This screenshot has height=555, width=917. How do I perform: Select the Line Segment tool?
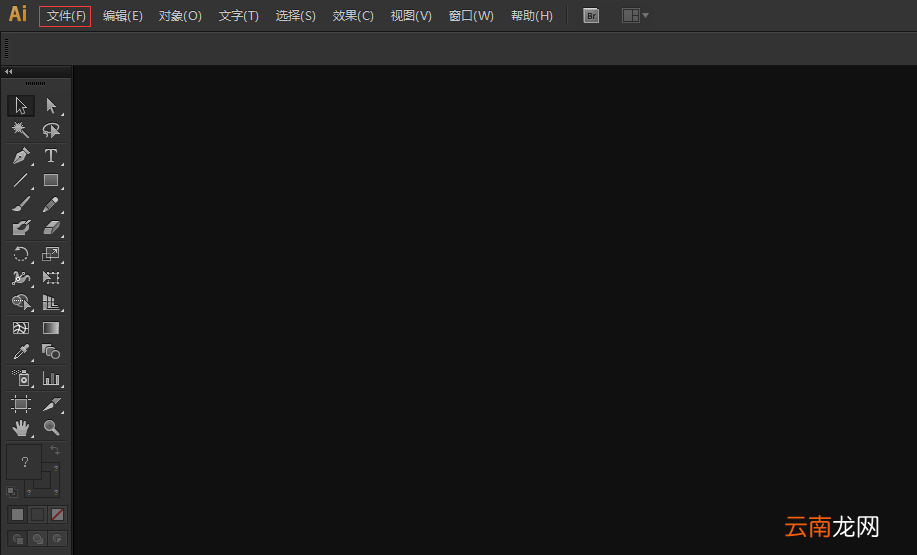[x=20, y=180]
